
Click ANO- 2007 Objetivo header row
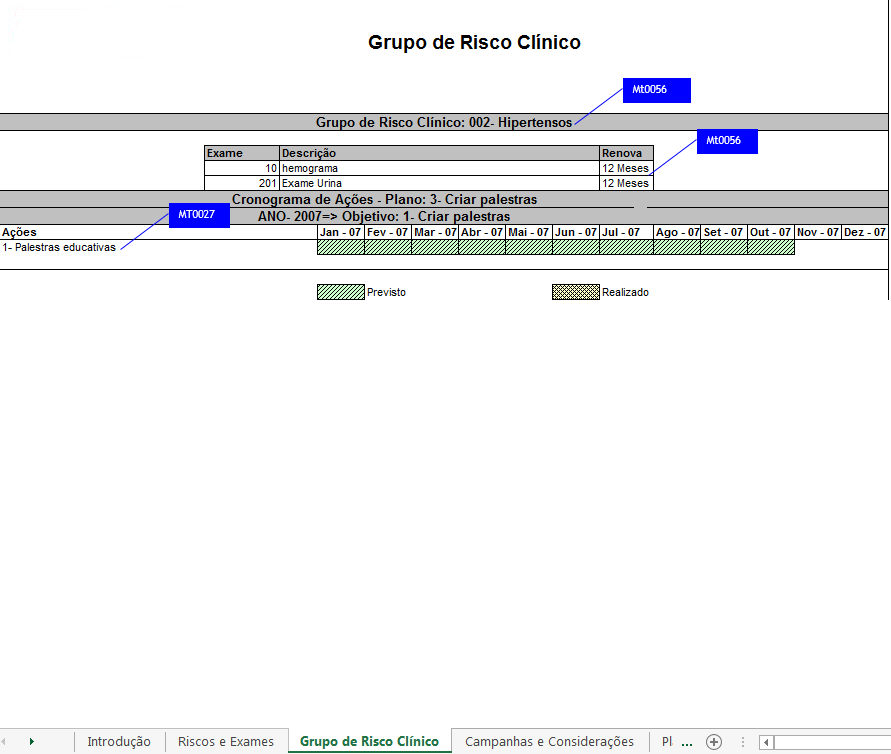444,216
